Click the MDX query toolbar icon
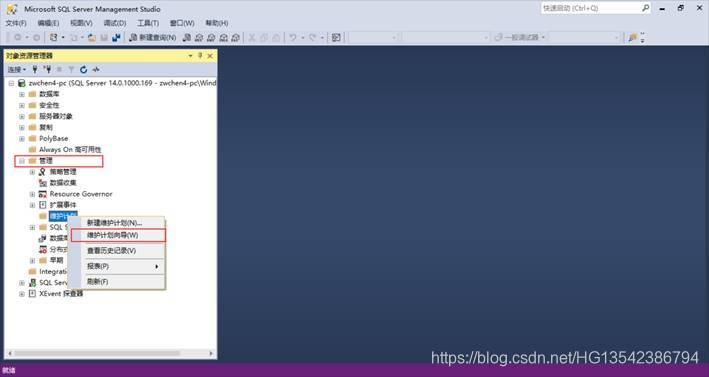709x377 pixels. click(199, 38)
